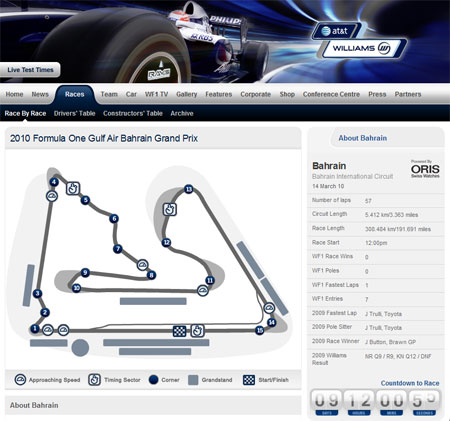Click corner 14 marker on track map
This screenshot has width=450, height=421.
272,322
